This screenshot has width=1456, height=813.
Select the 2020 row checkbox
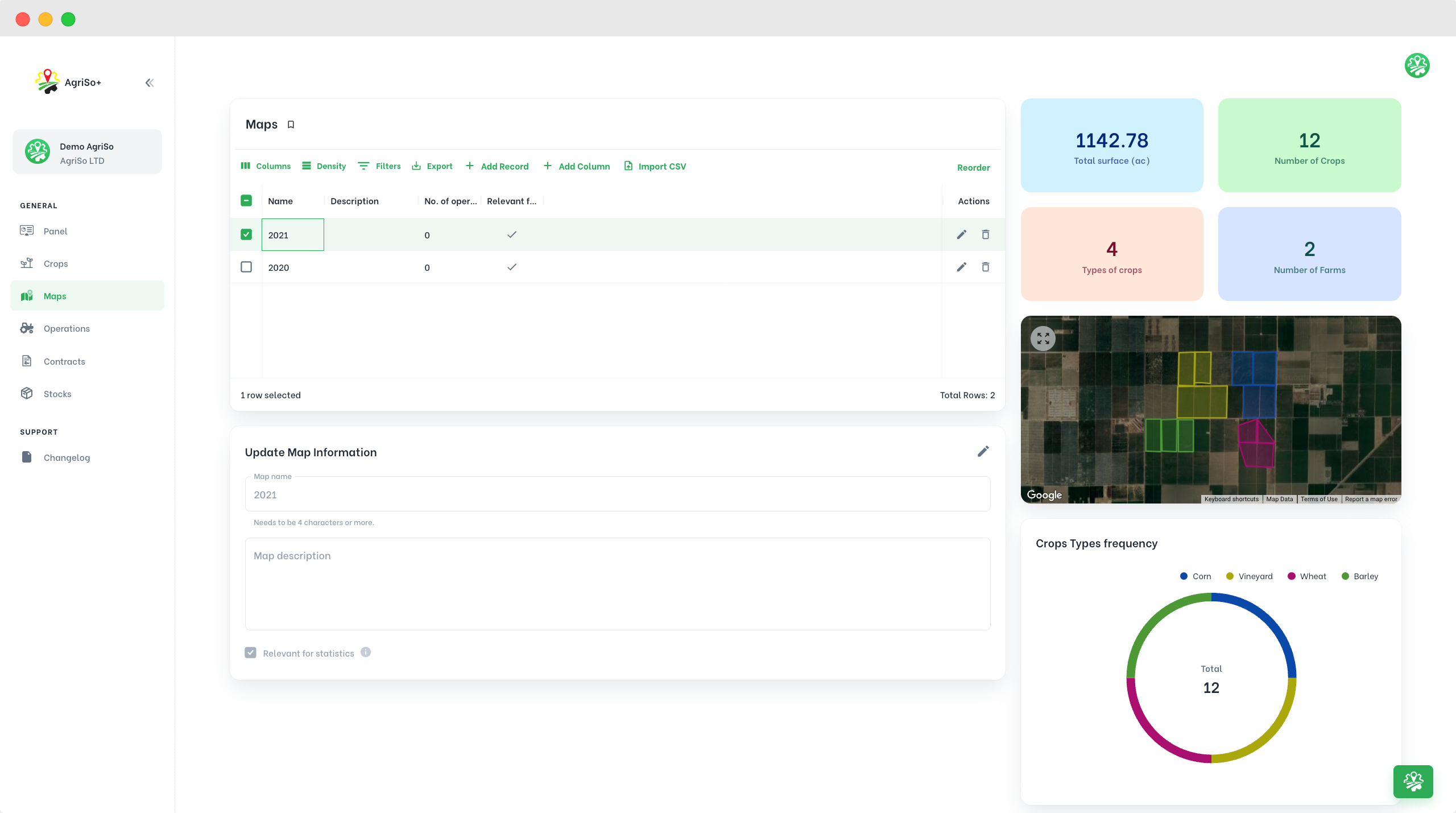(x=246, y=267)
